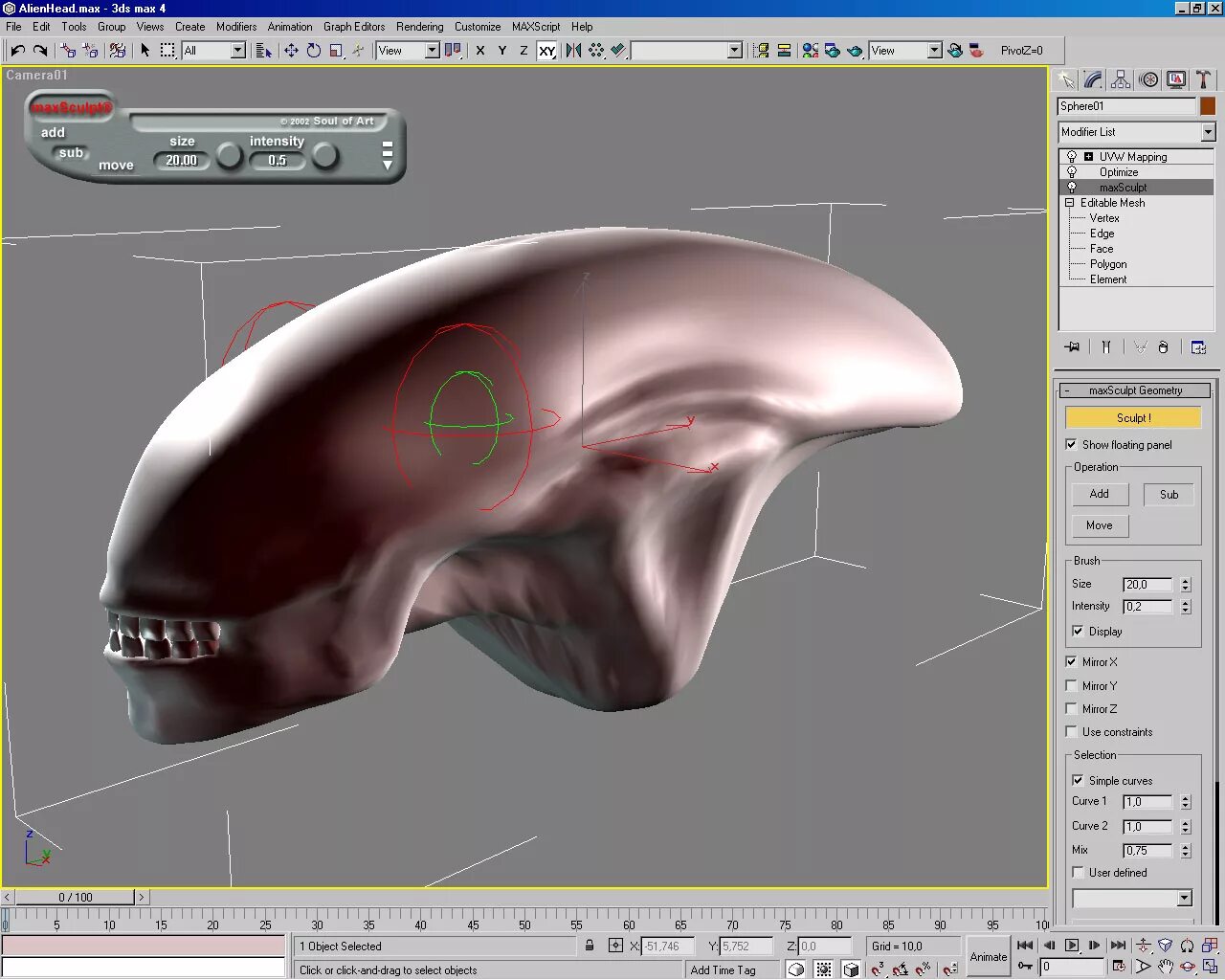This screenshot has height=980, width=1225.
Task: Uncheck Show floating panel
Action: (1072, 445)
